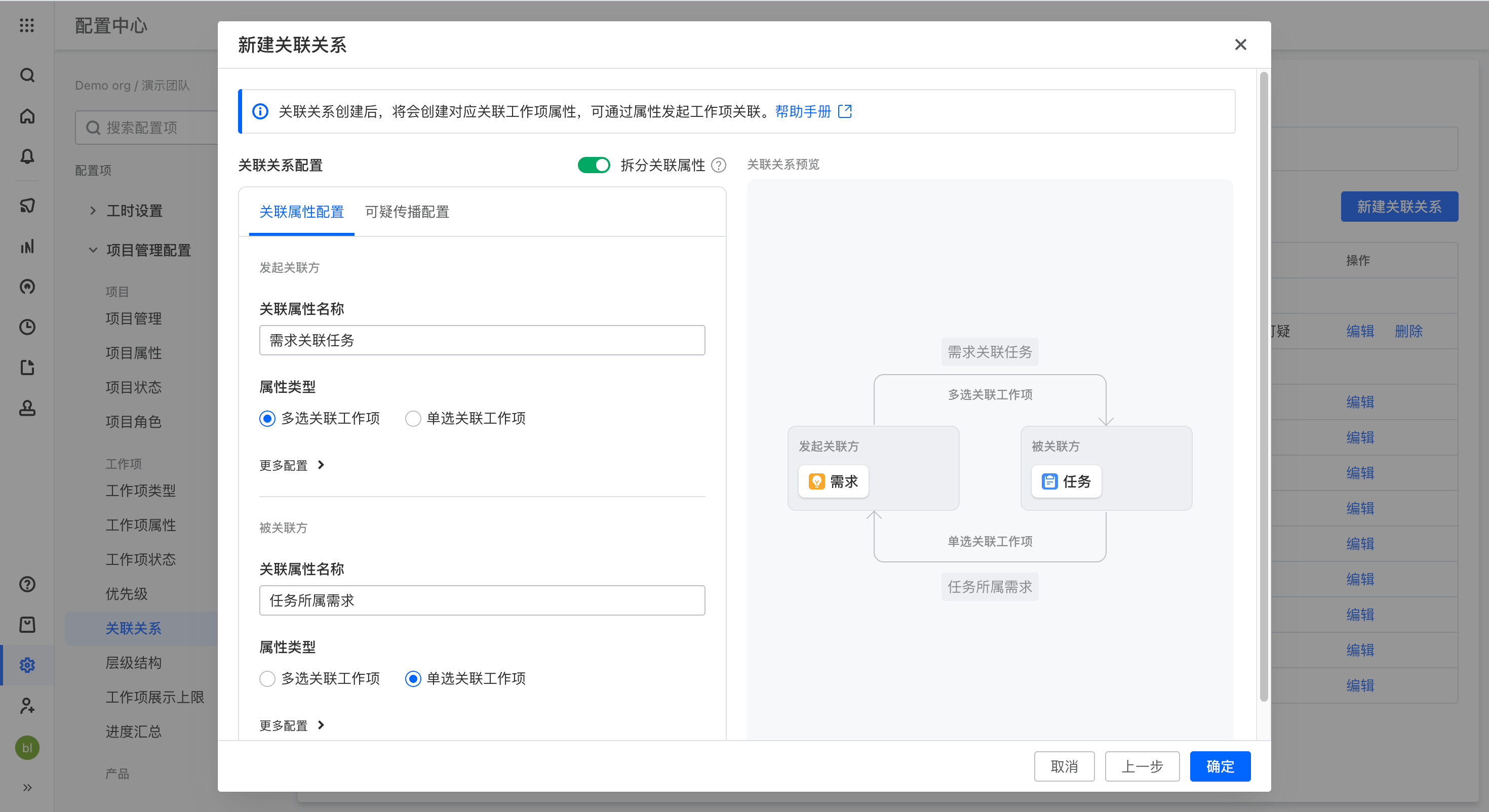This screenshot has width=1489, height=812.
Task: Click the dialog vertical scrollbar
Action: (x=1264, y=386)
